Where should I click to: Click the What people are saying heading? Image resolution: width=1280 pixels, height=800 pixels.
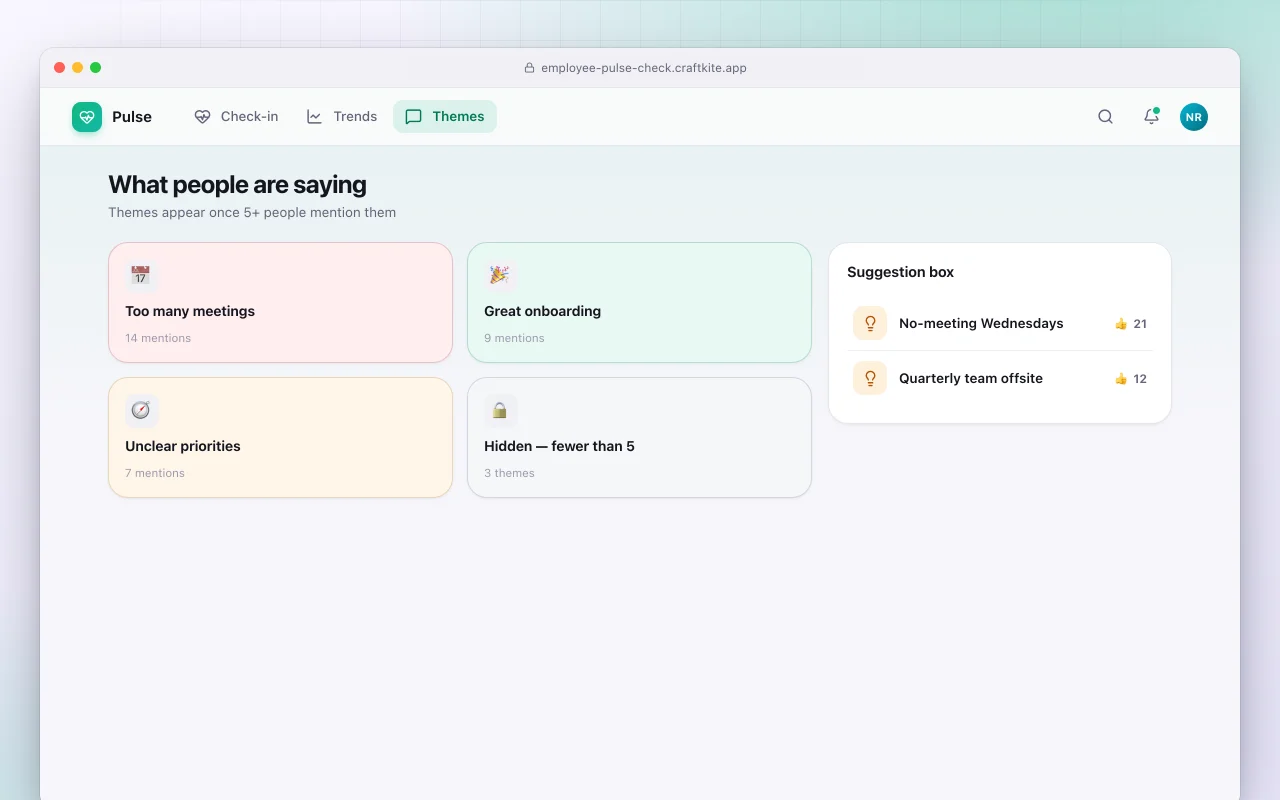pos(237,184)
